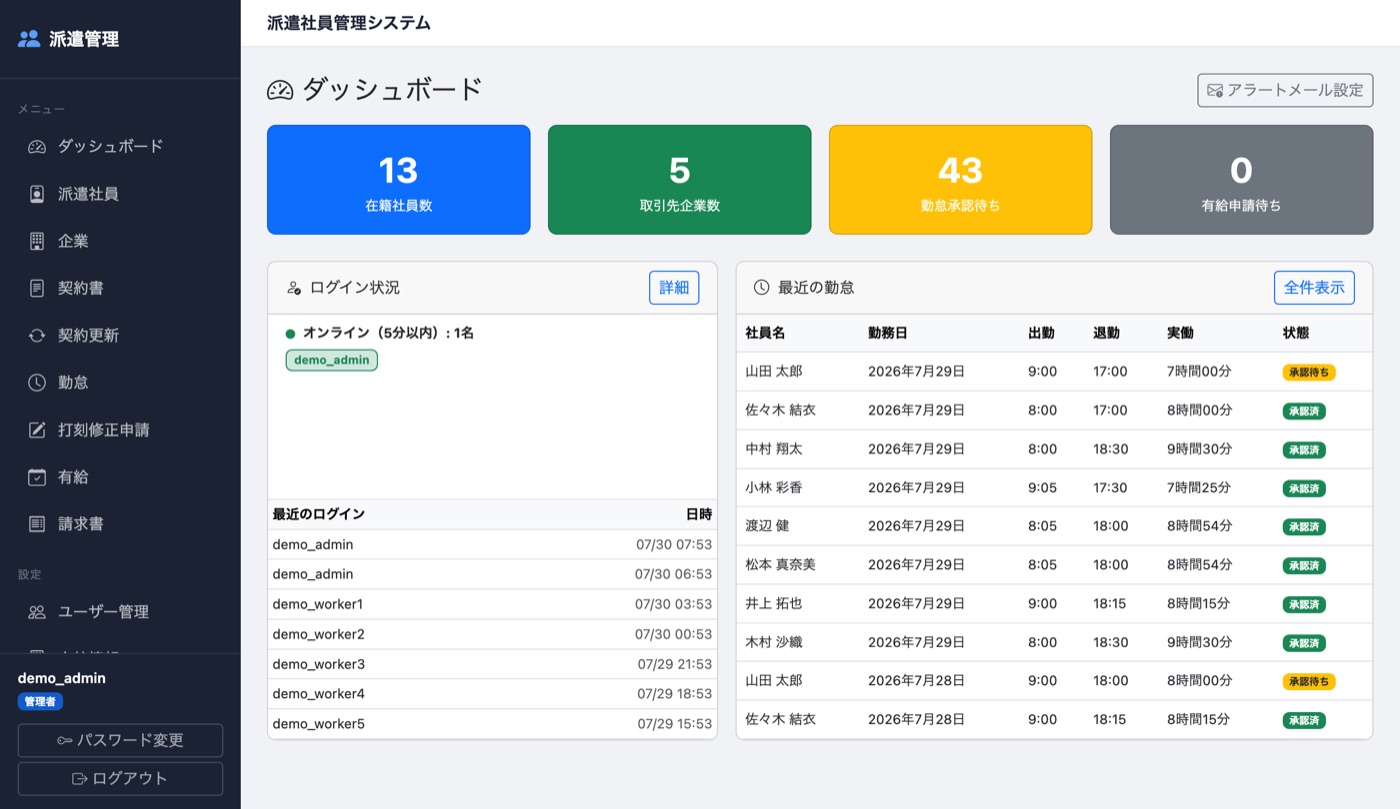Click the 打刻修正申請 pencil edit icon

[37, 430]
